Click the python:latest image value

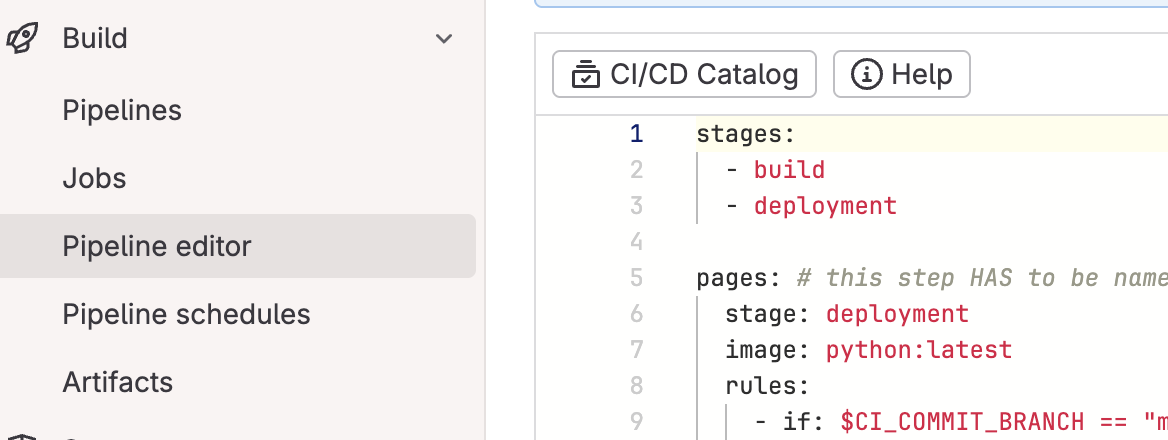click(x=918, y=349)
